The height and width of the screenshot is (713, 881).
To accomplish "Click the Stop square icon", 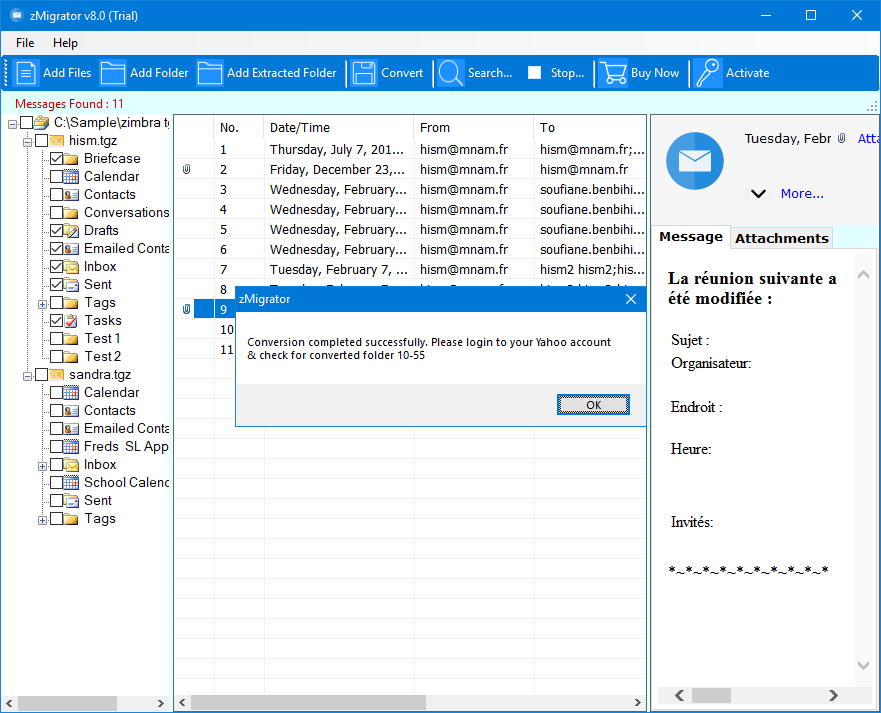I will click(534, 72).
